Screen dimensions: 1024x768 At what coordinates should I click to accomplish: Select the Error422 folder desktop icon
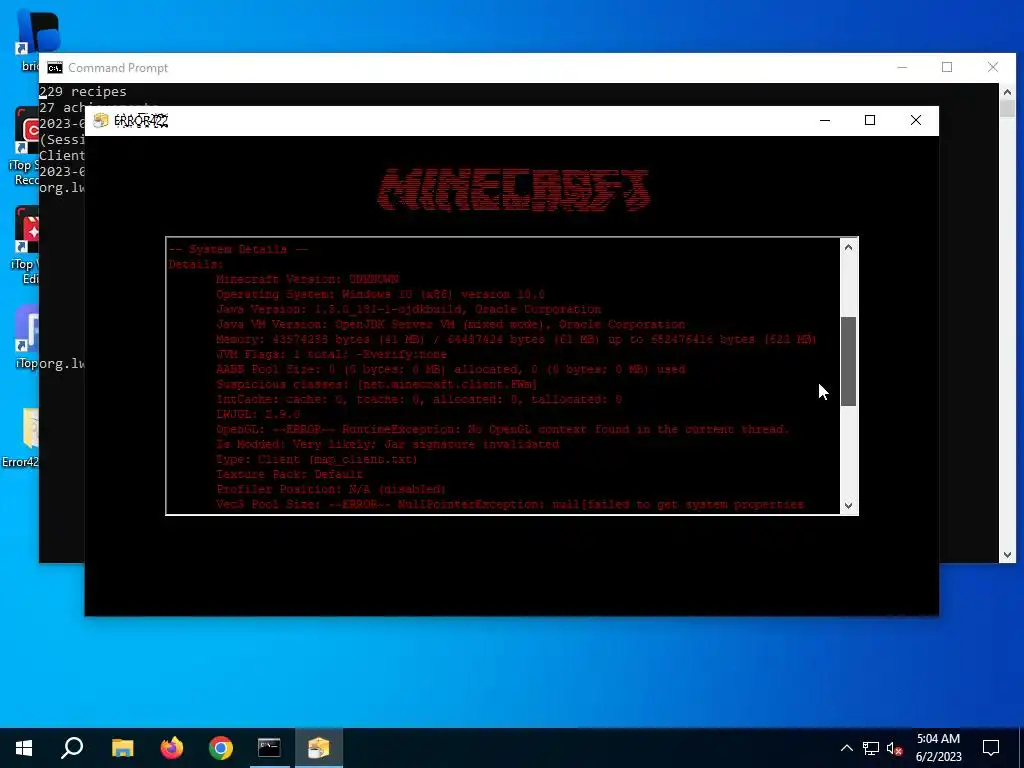(20, 438)
